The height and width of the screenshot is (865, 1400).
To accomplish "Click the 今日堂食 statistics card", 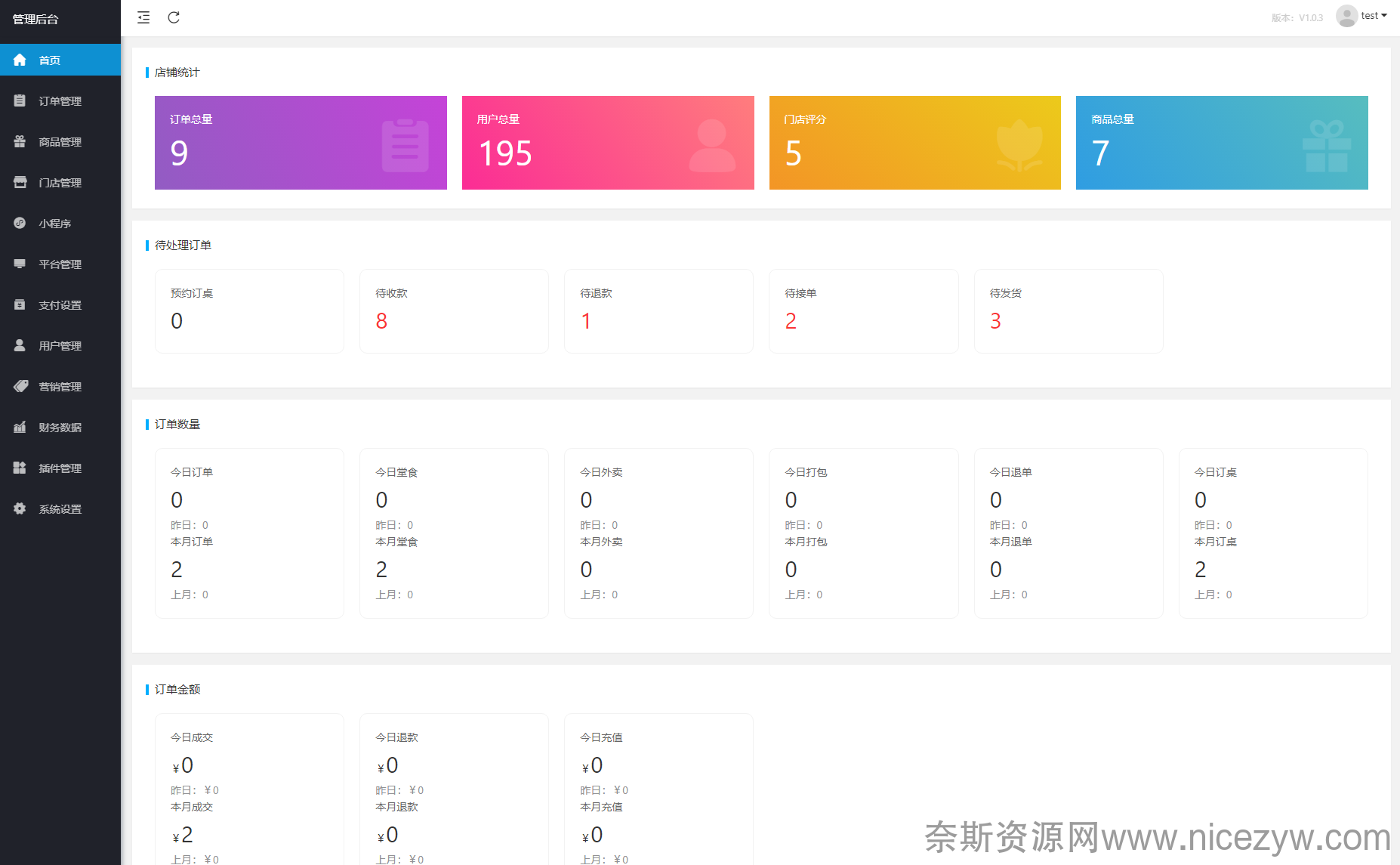I will (x=454, y=533).
